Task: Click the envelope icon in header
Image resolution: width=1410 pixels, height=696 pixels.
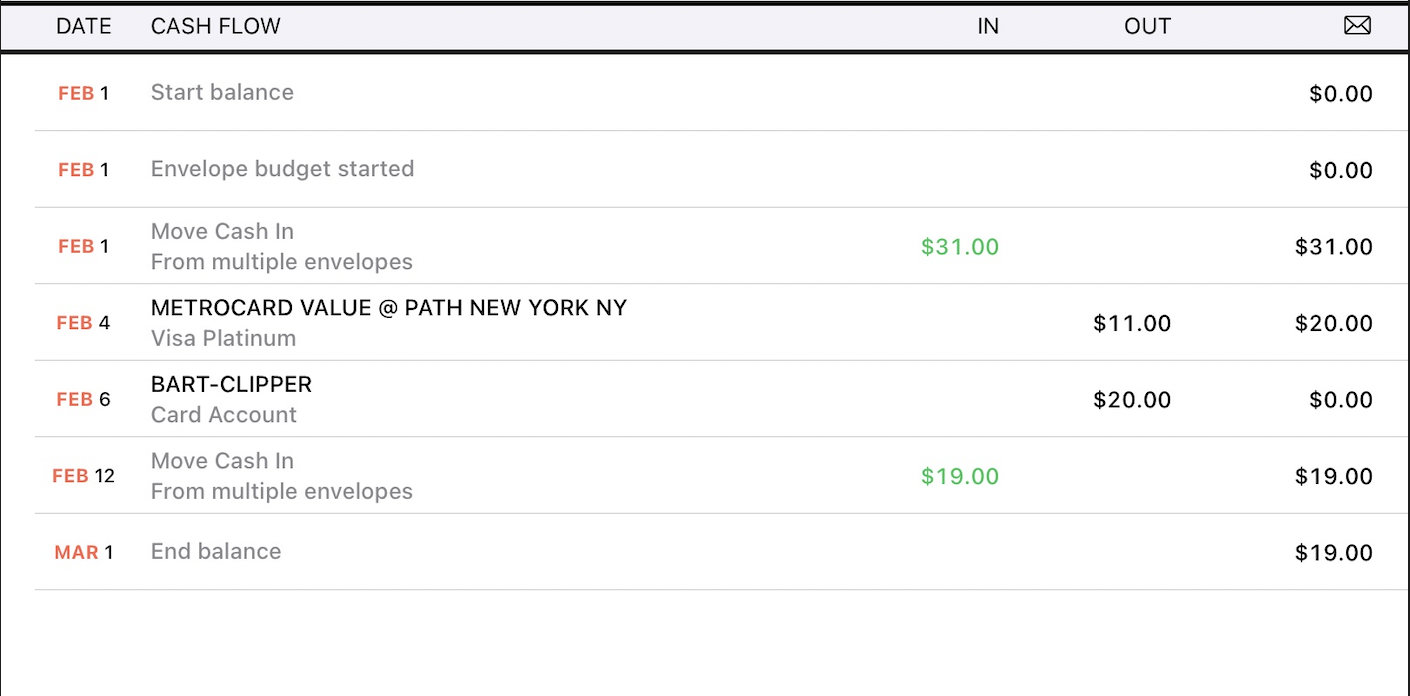Action: pyautogui.click(x=1357, y=26)
